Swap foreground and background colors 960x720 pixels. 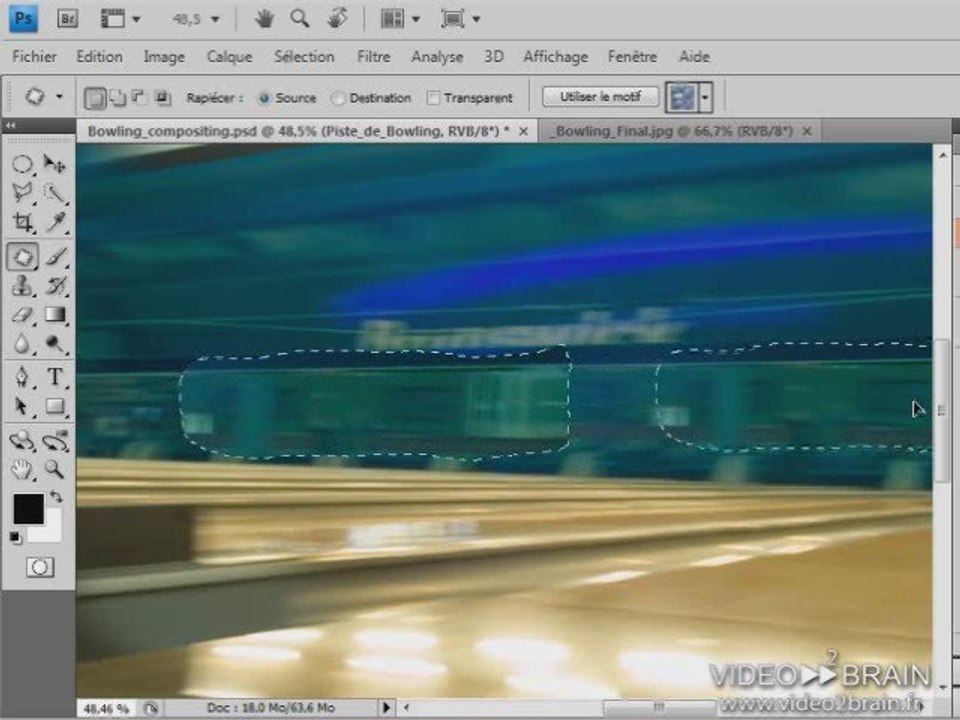pyautogui.click(x=56, y=497)
